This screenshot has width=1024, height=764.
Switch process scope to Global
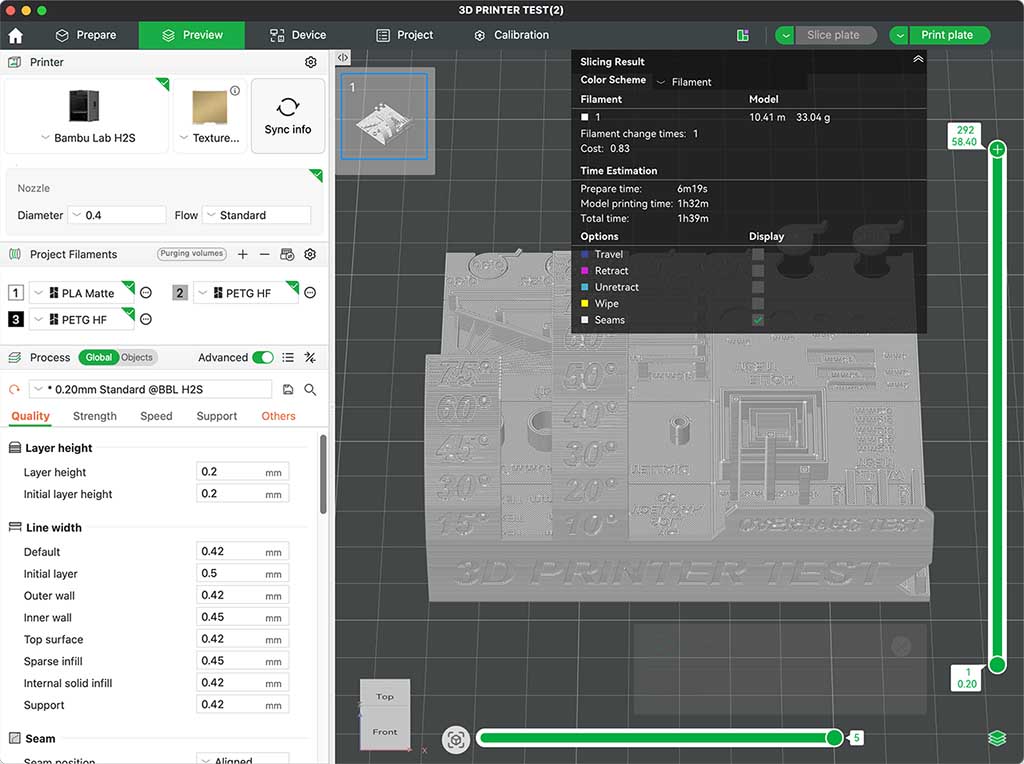pyautogui.click(x=99, y=357)
